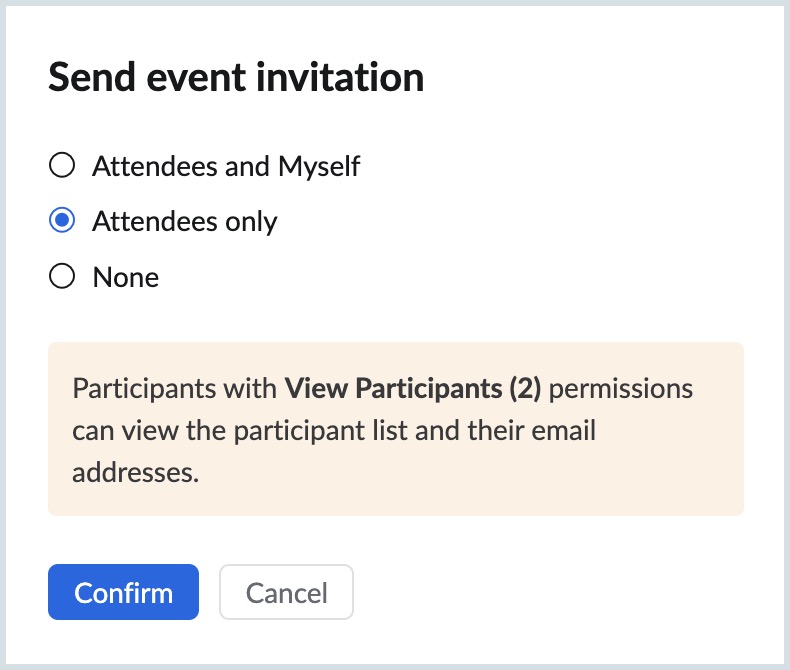Screen dimensions: 790x670
Task: Choose the None radio option
Action: pyautogui.click(x=62, y=277)
